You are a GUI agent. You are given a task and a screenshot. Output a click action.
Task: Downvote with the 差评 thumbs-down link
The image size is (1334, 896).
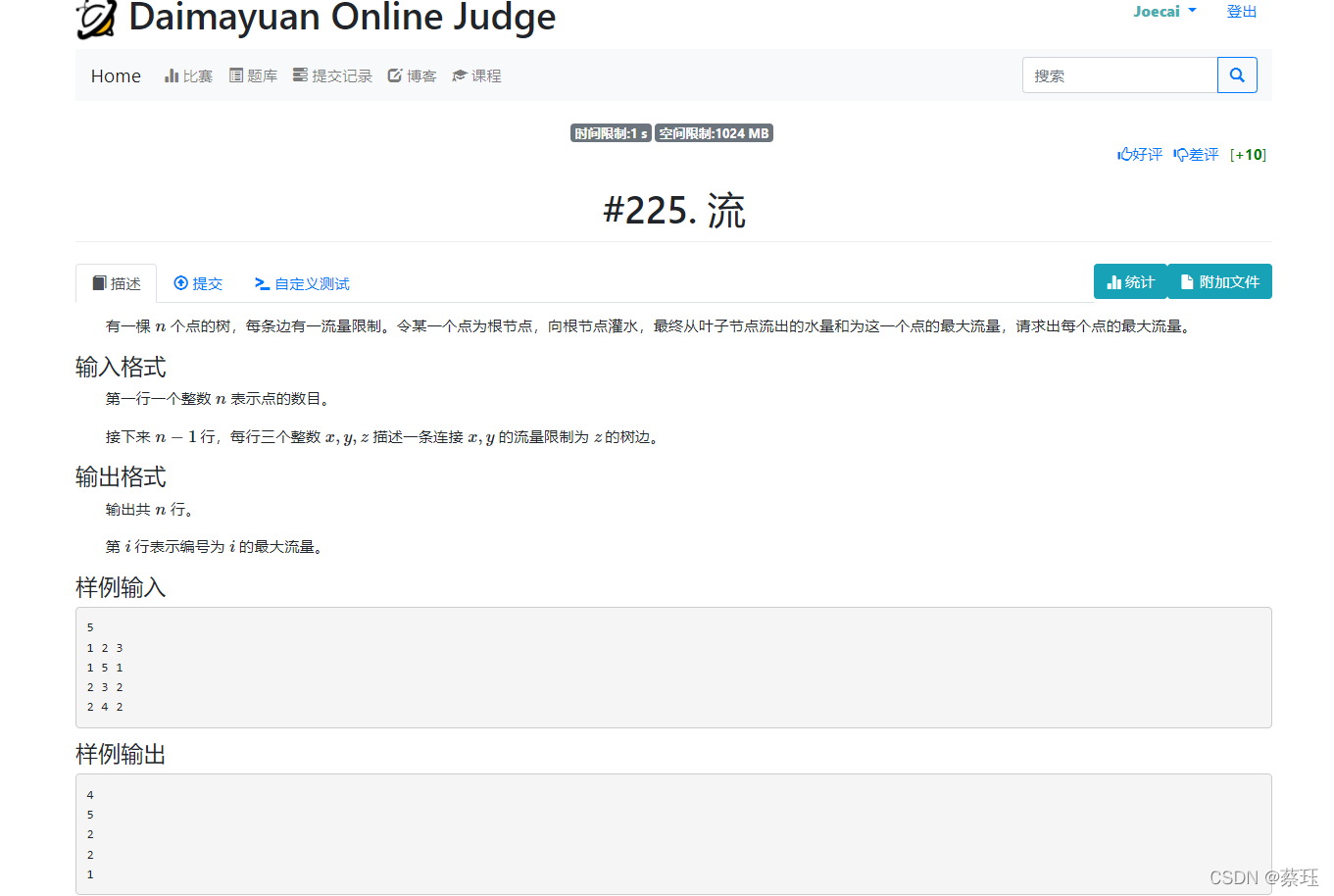[x=1196, y=155]
